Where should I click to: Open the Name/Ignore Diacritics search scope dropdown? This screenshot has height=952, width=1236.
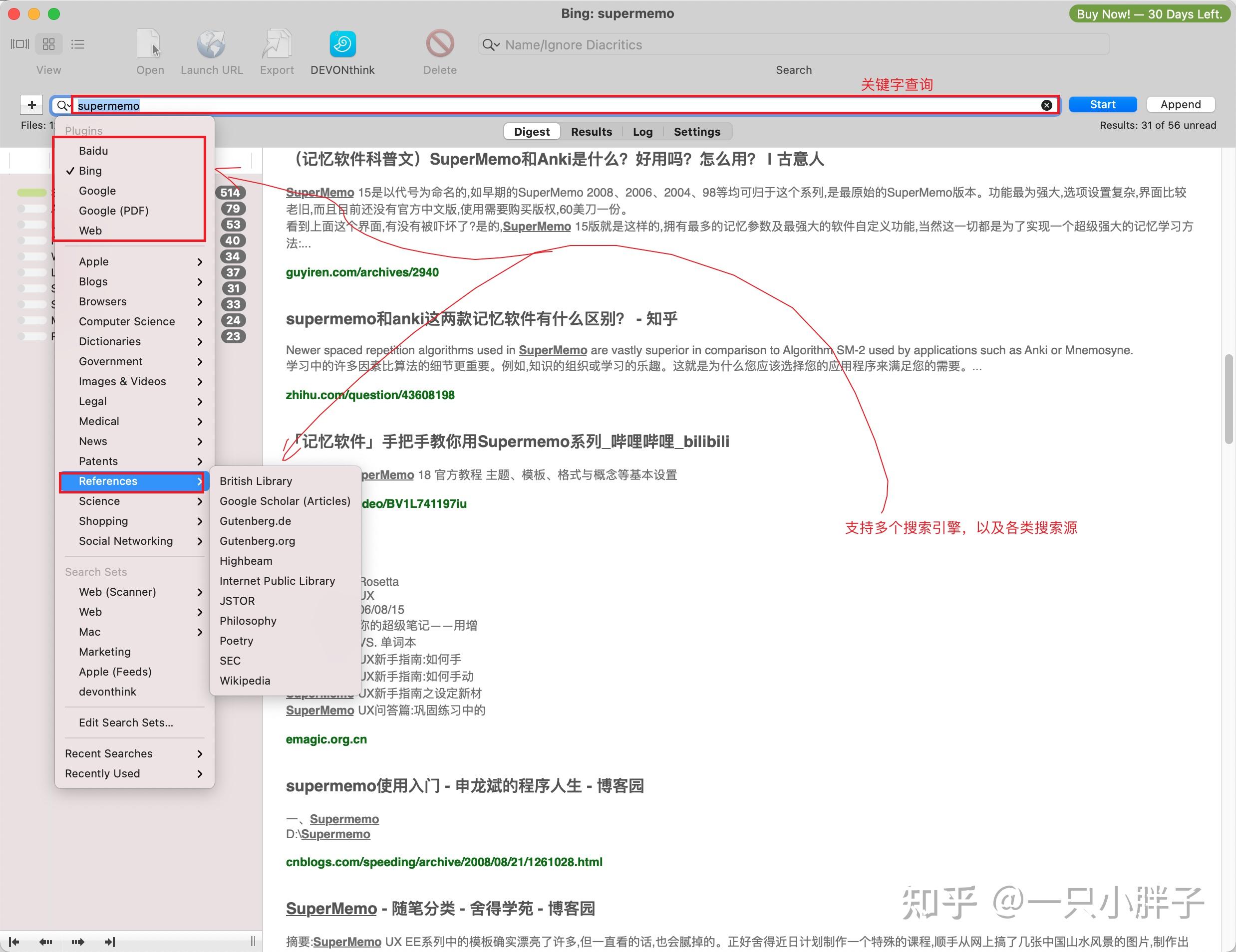pos(492,45)
